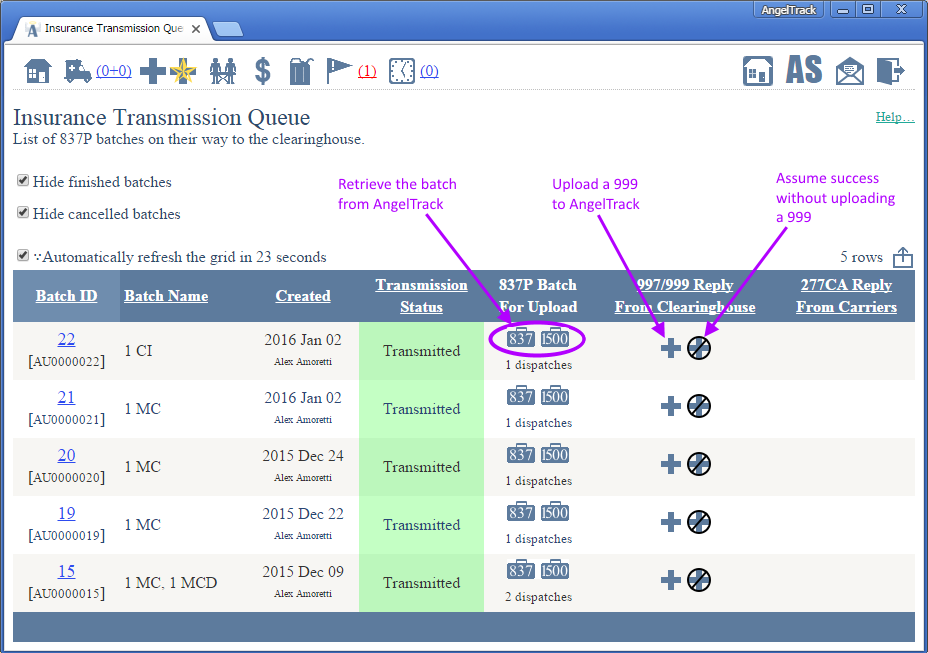Screen dimensions: 928x653
Task: Uncheck Hide finished batches
Action: pyautogui.click(x=22, y=182)
